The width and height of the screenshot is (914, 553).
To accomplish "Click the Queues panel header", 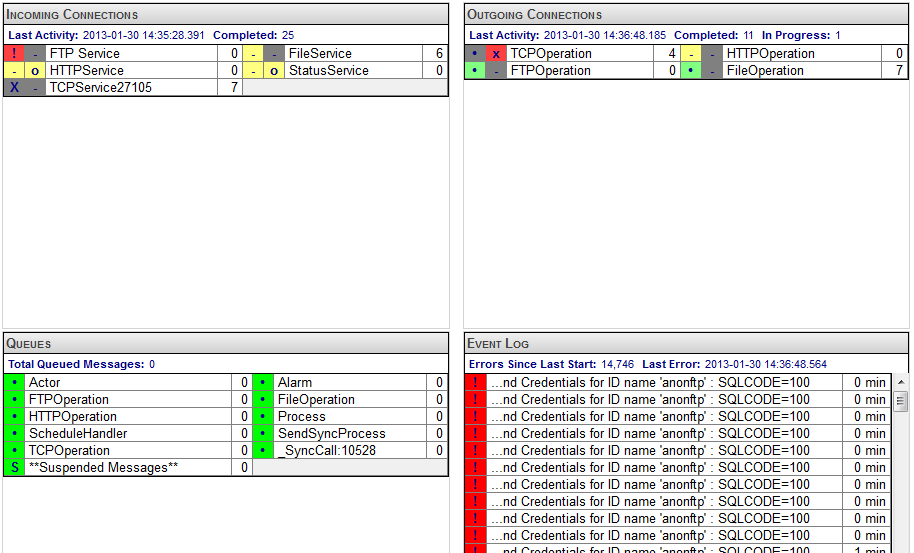I will point(226,343).
